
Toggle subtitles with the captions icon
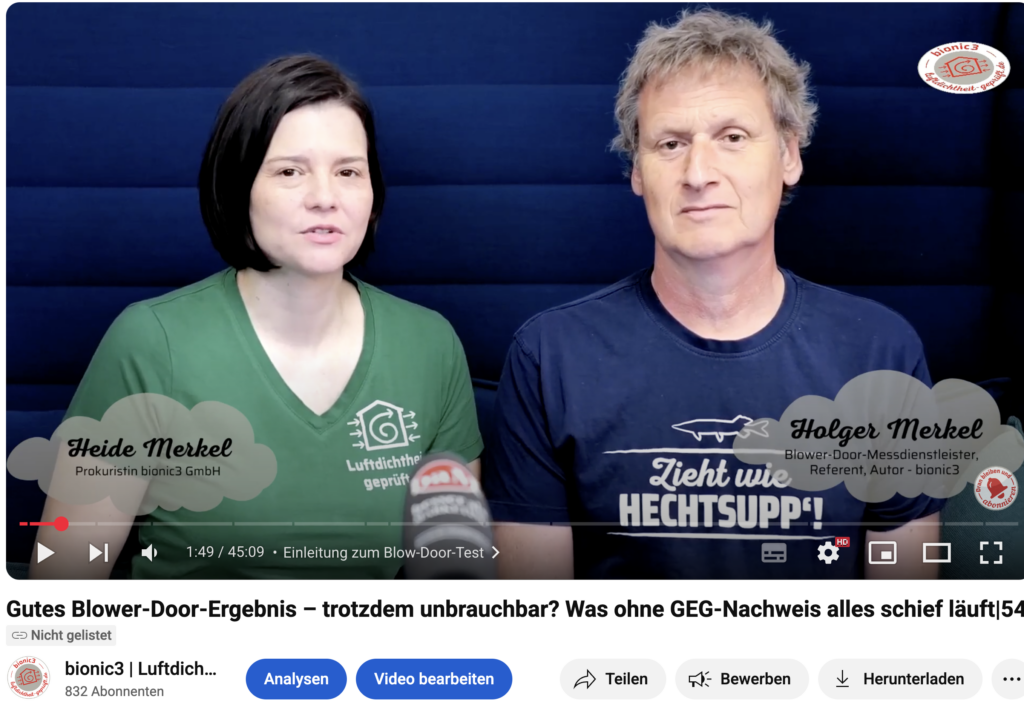774,552
